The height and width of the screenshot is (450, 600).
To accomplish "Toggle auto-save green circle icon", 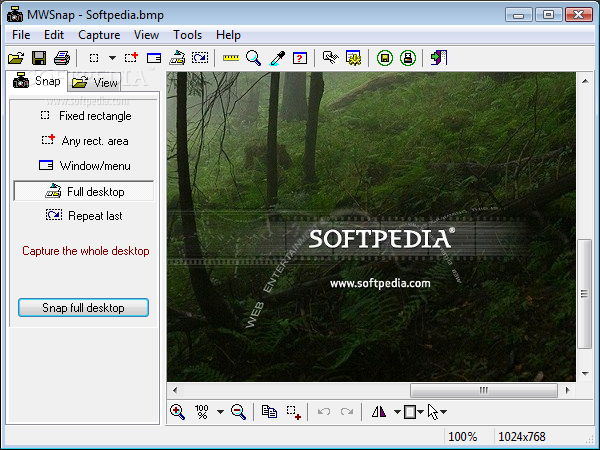I will pyautogui.click(x=385, y=58).
